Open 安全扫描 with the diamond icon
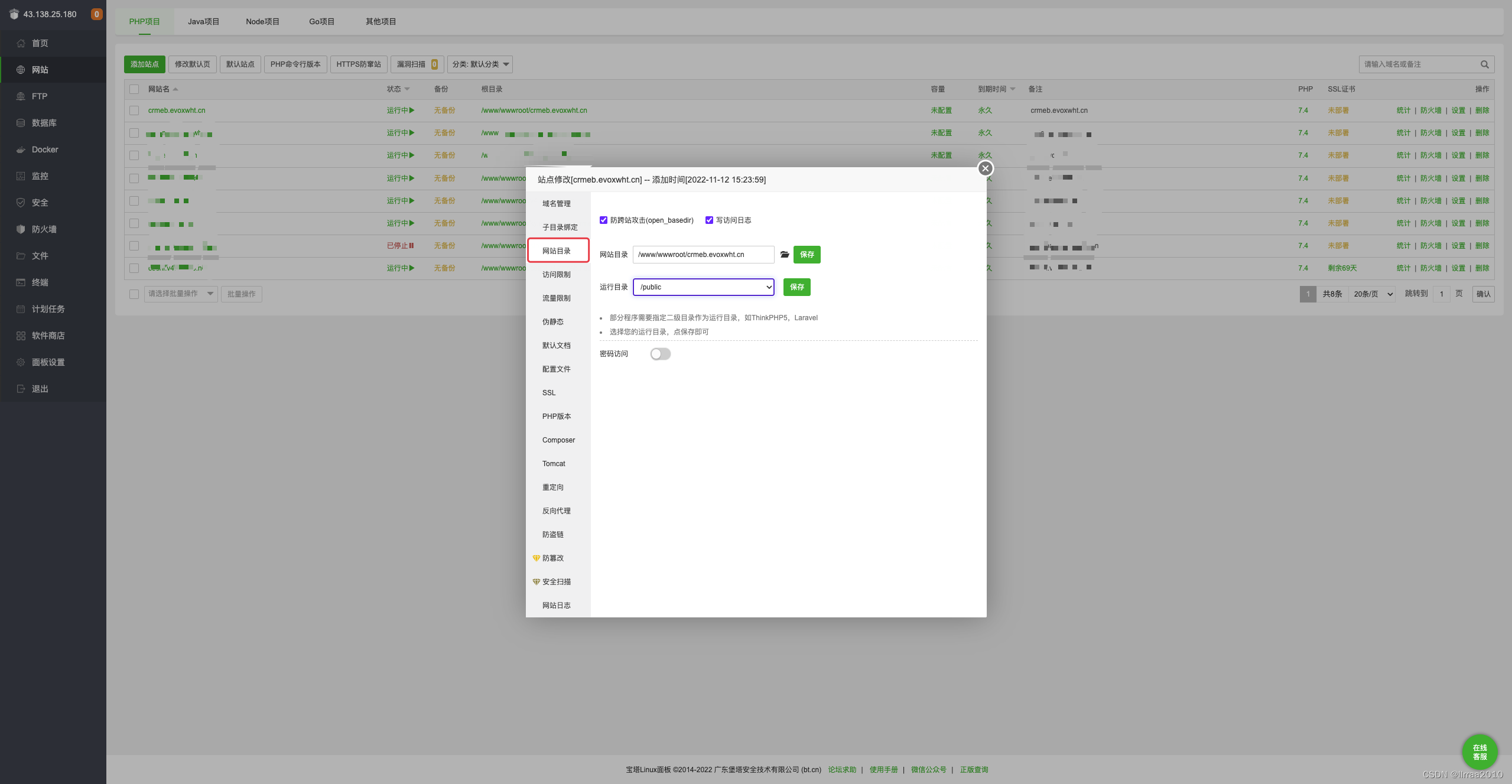Image resolution: width=1512 pixels, height=784 pixels. (x=557, y=582)
